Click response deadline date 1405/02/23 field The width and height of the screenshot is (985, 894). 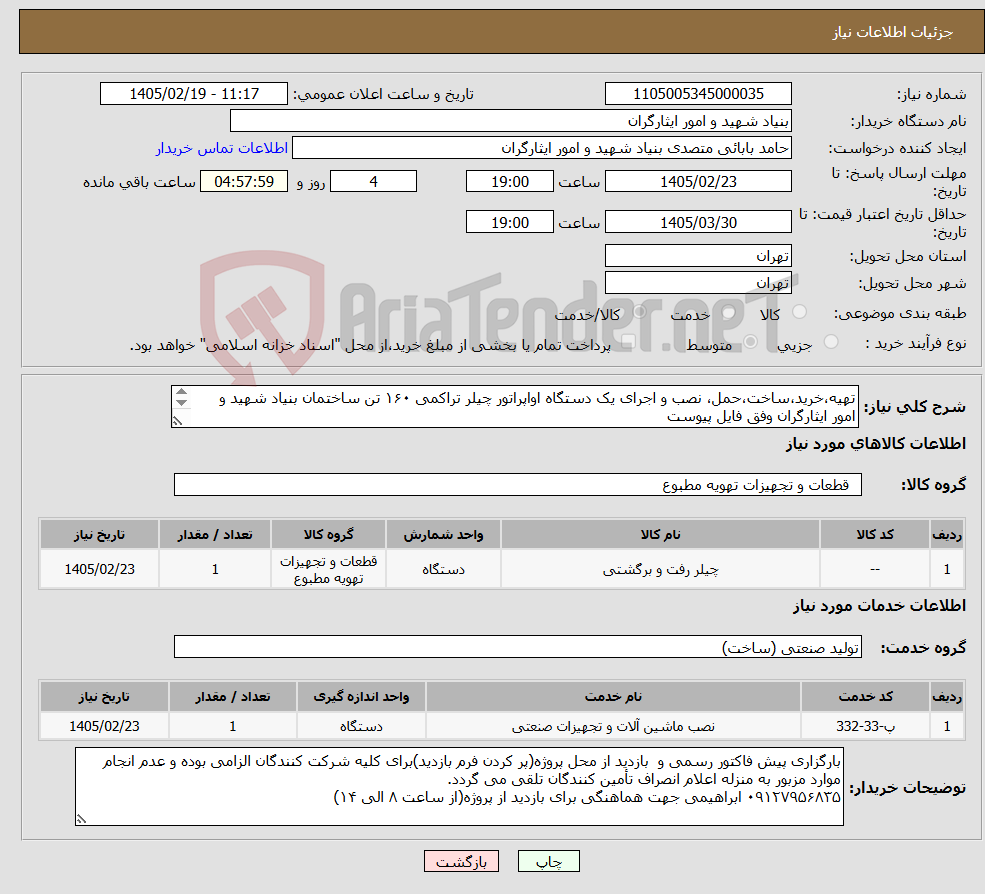pyautogui.click(x=698, y=182)
